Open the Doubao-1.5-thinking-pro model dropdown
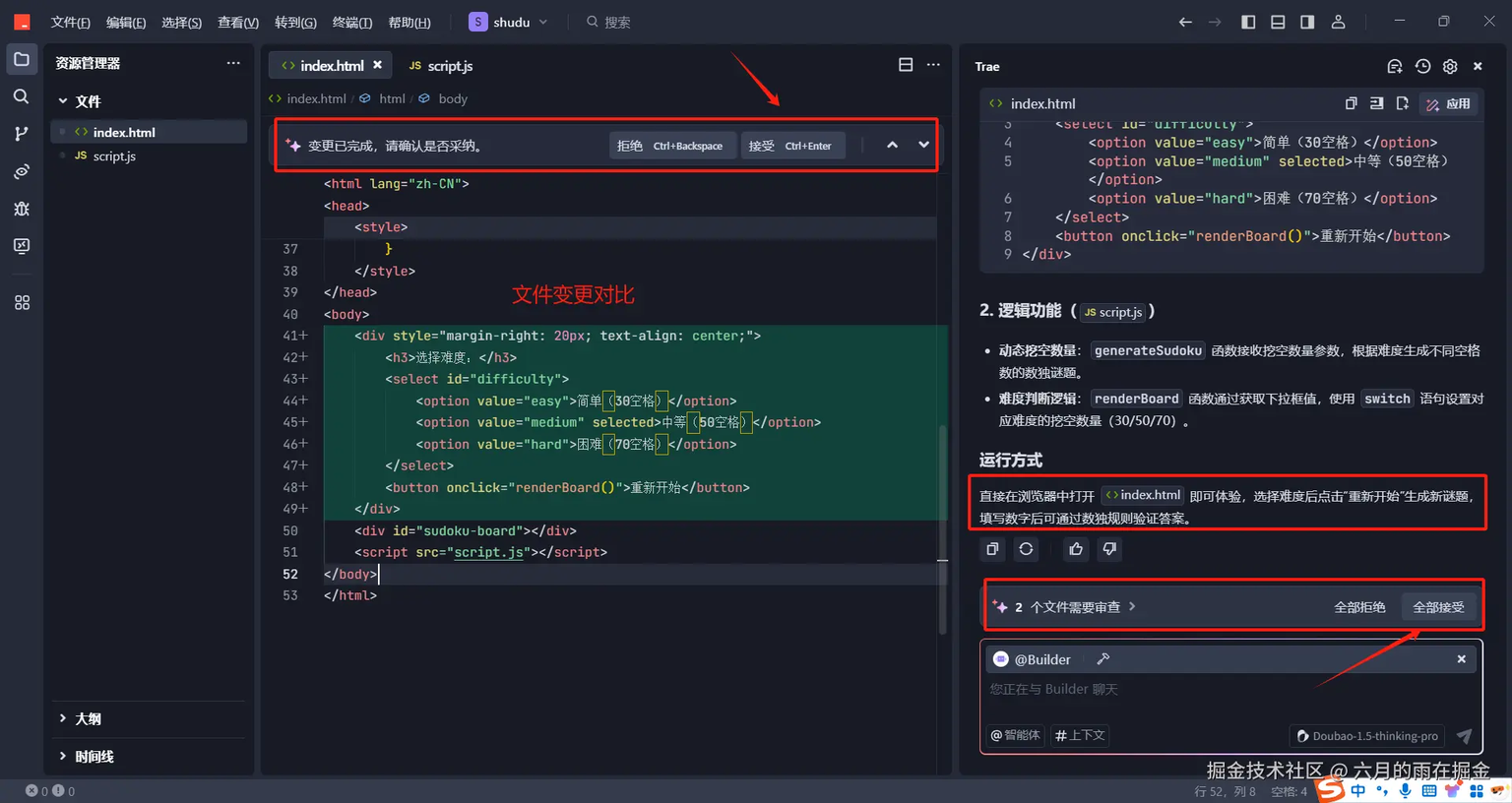 (x=1367, y=736)
